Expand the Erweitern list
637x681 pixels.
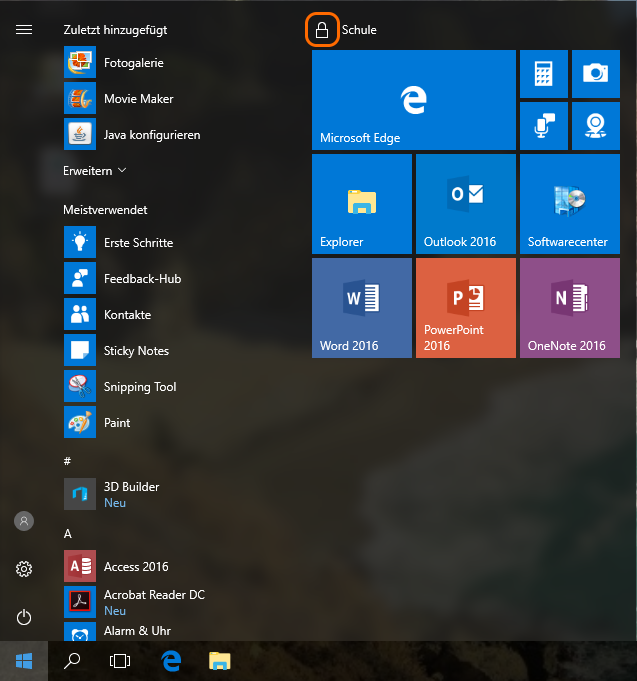pyautogui.click(x=95, y=171)
